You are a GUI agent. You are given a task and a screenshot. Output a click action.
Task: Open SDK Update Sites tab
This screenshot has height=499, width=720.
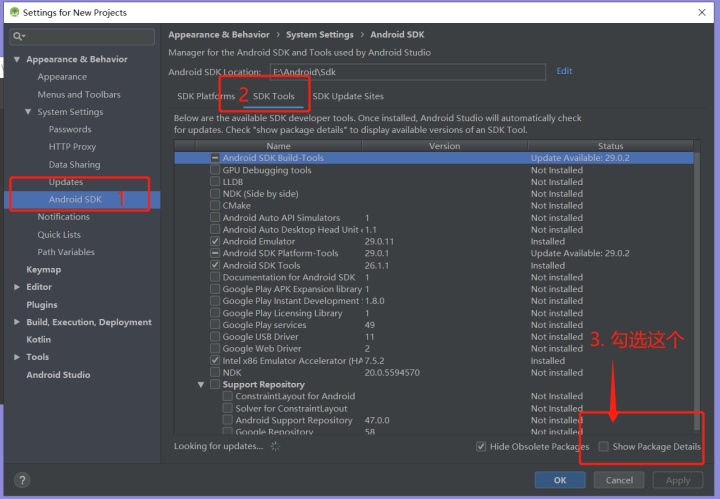tap(348, 96)
